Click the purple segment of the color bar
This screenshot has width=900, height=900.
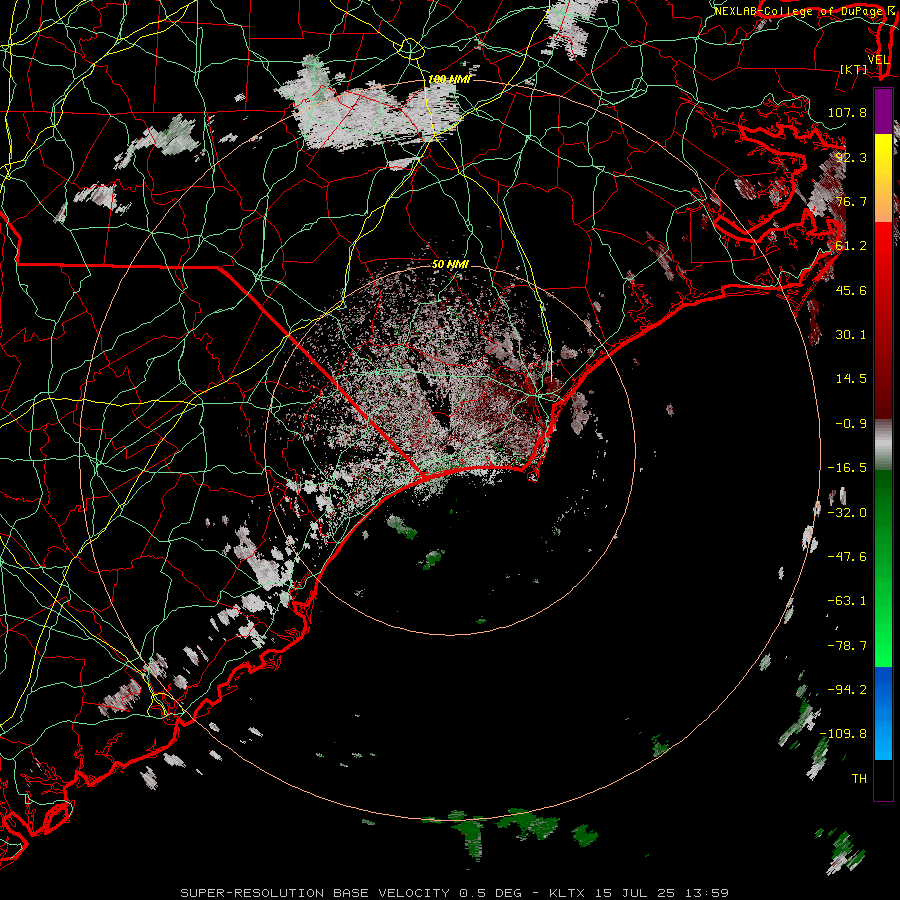[x=883, y=111]
